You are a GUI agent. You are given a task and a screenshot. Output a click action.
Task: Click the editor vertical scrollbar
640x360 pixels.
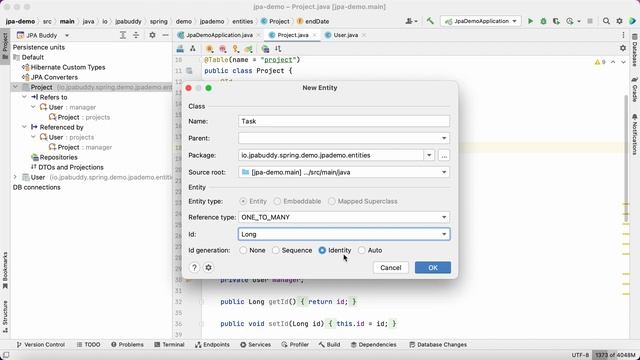click(x=626, y=158)
